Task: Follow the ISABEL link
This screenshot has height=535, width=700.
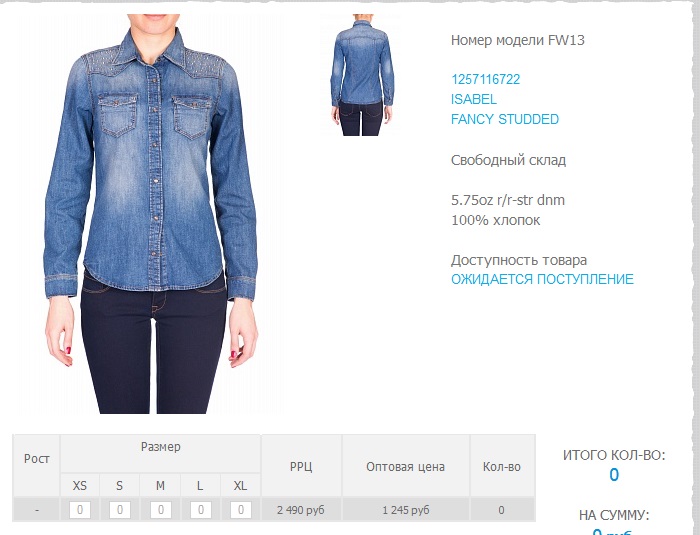Action: pos(473,99)
